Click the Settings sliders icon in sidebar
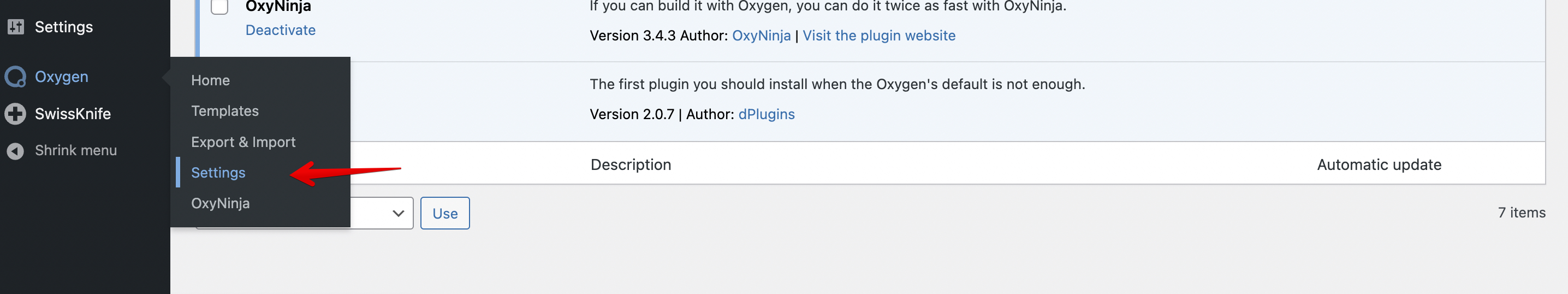 pyautogui.click(x=16, y=27)
